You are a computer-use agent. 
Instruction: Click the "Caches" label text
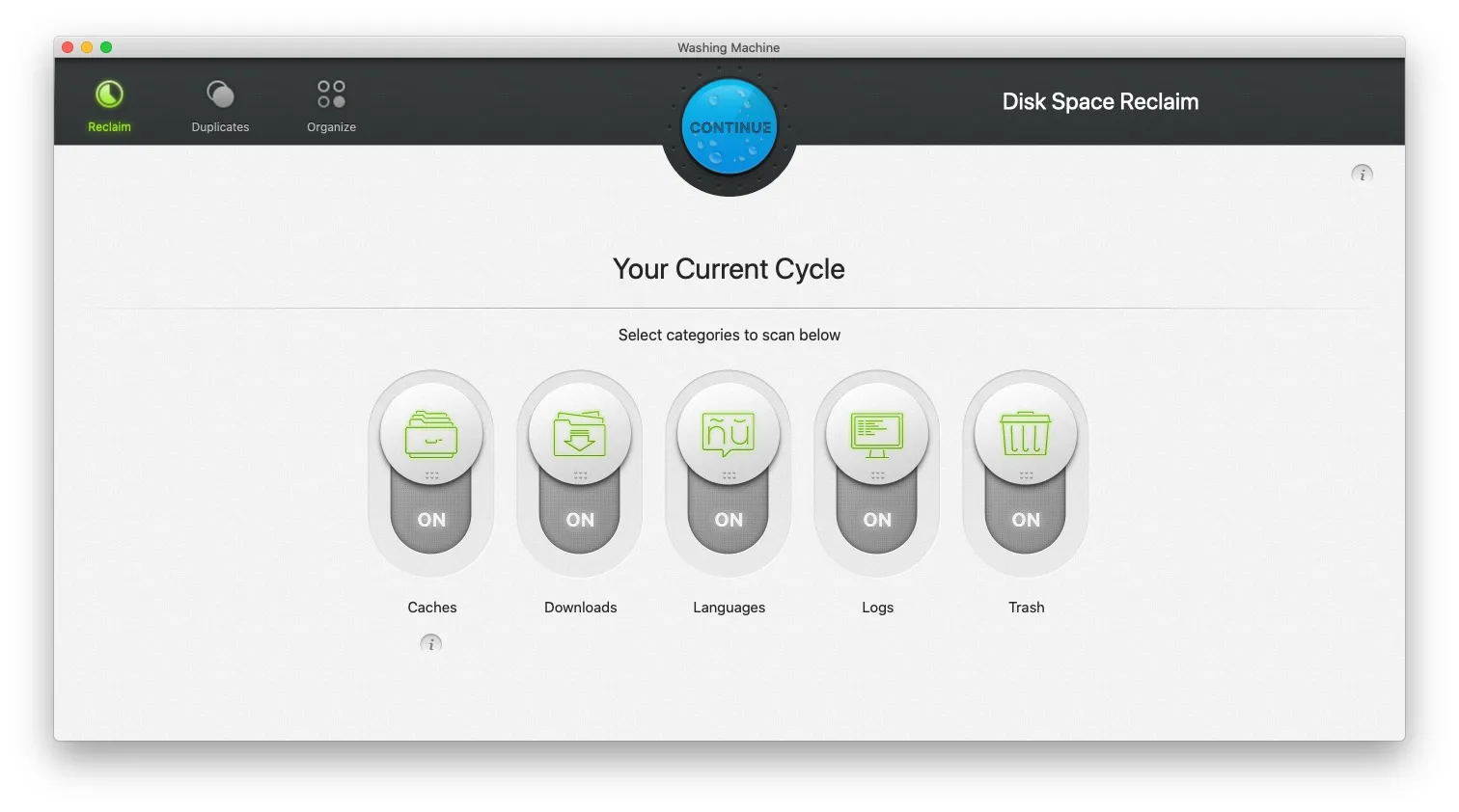(x=432, y=608)
